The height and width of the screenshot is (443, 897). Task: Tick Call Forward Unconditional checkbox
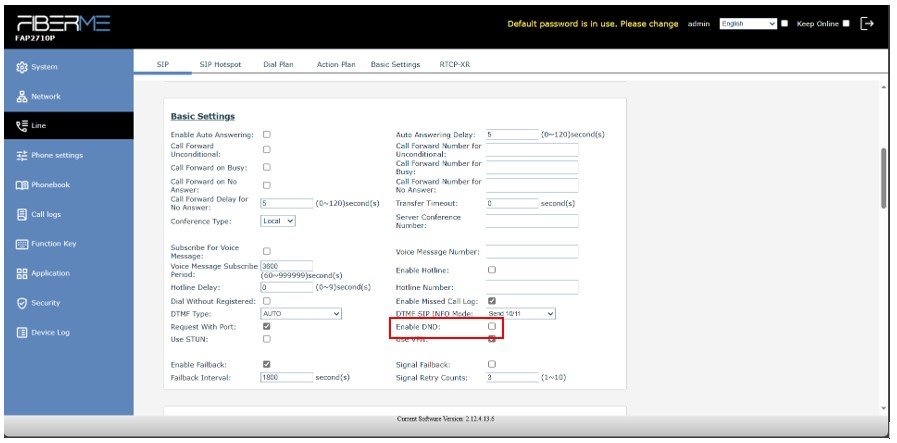(x=267, y=149)
